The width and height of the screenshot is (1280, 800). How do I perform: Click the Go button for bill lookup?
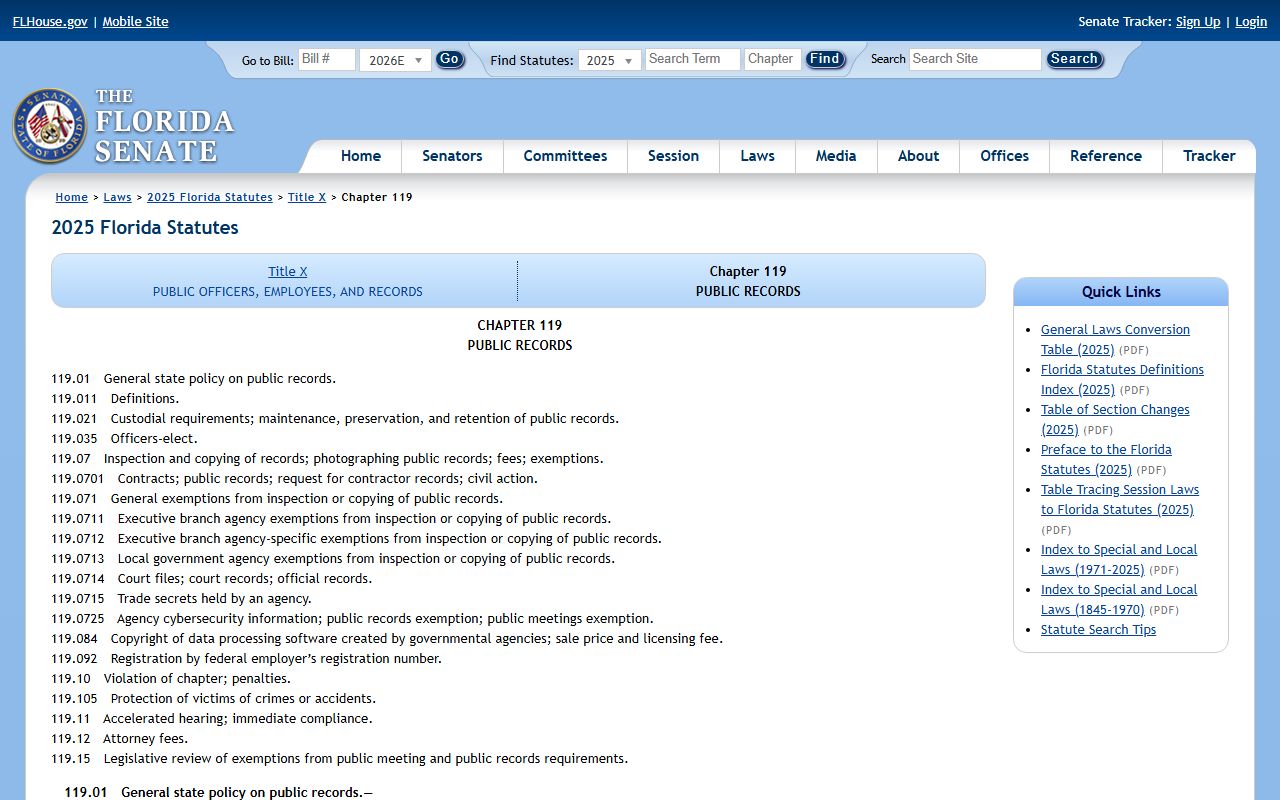click(450, 59)
